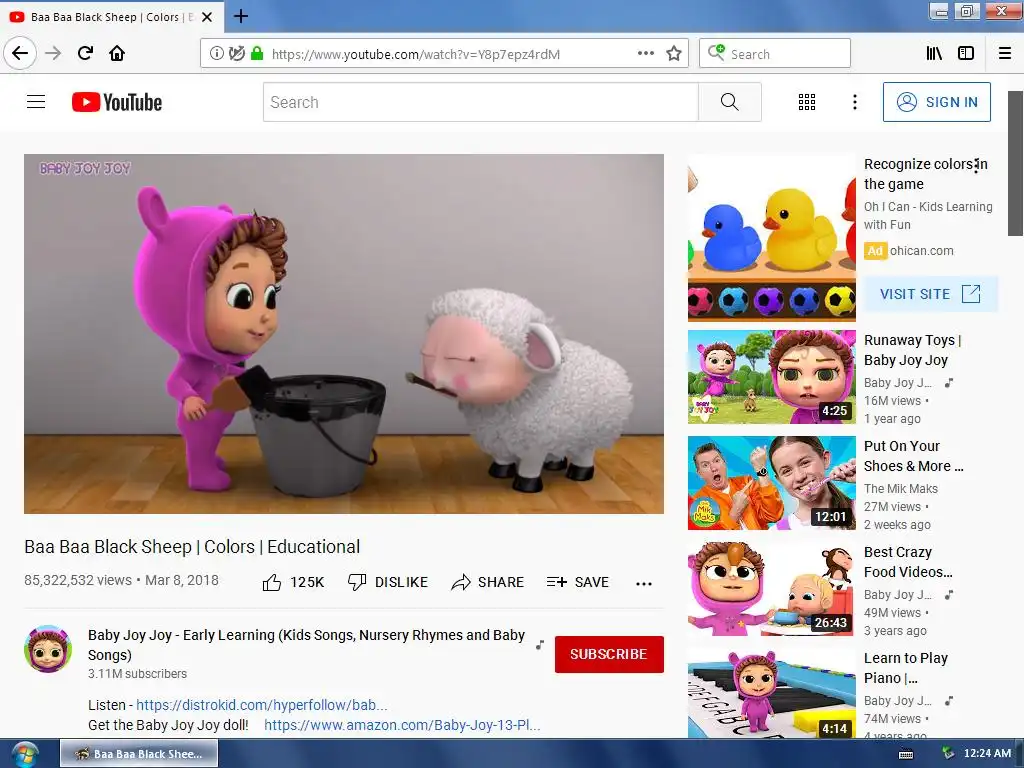
Task: Click the page vertical scrollbar thumb
Action: click(x=1016, y=163)
